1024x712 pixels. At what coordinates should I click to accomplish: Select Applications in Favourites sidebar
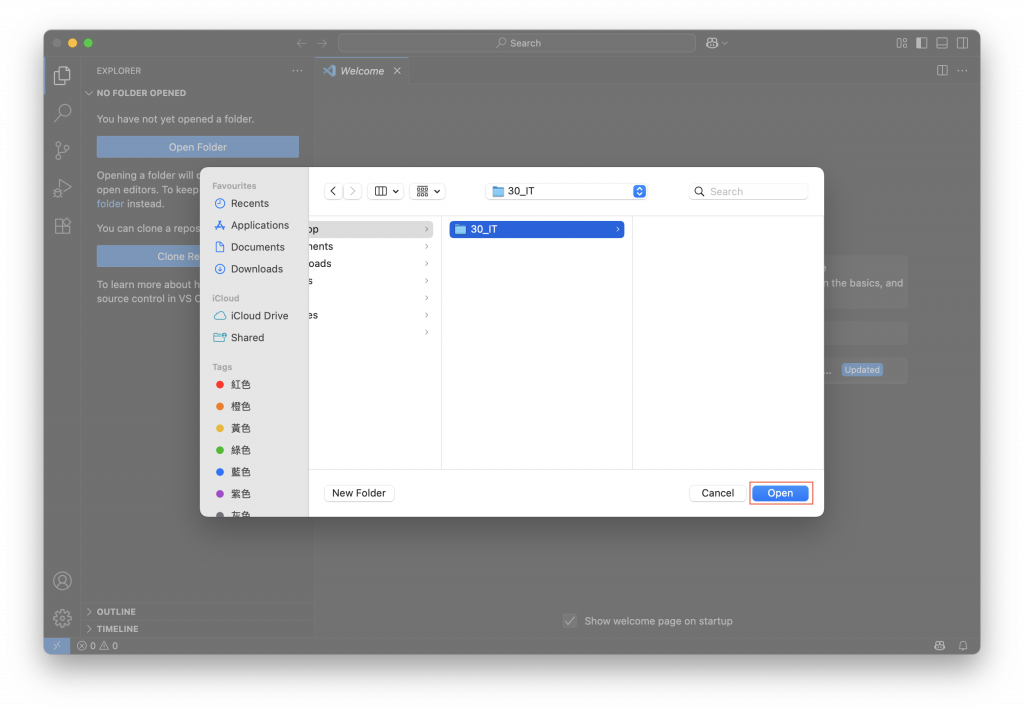[259, 225]
